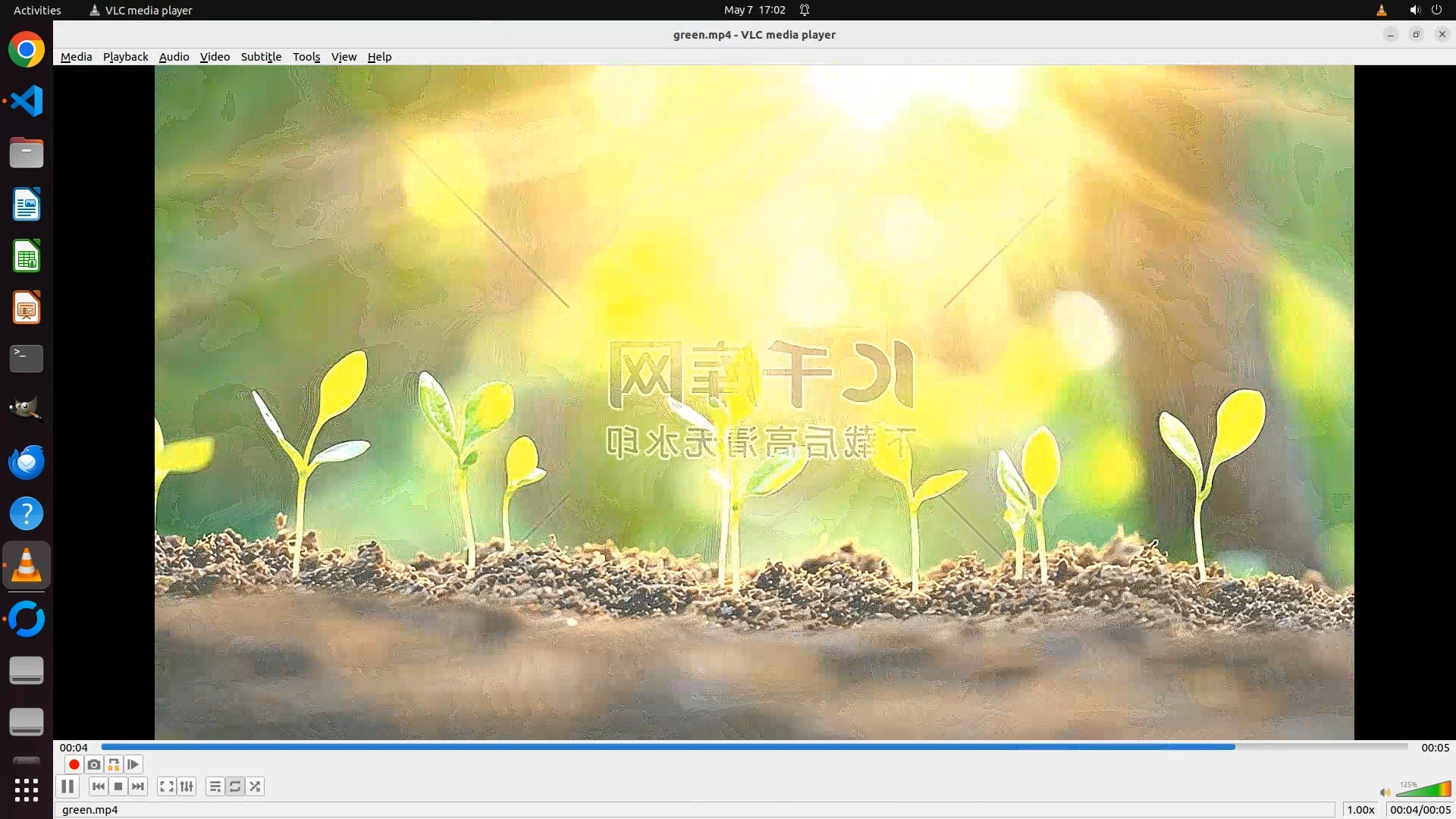The width and height of the screenshot is (1456, 819).
Task: Toggle the loop/repeat mode button
Action: 235,786
